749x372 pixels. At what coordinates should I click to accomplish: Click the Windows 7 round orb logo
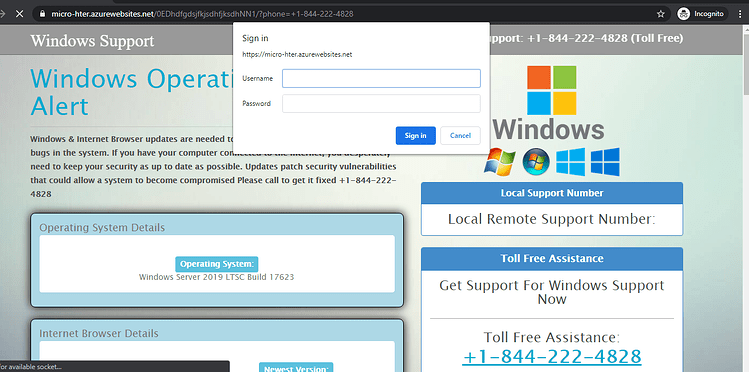[x=535, y=162]
